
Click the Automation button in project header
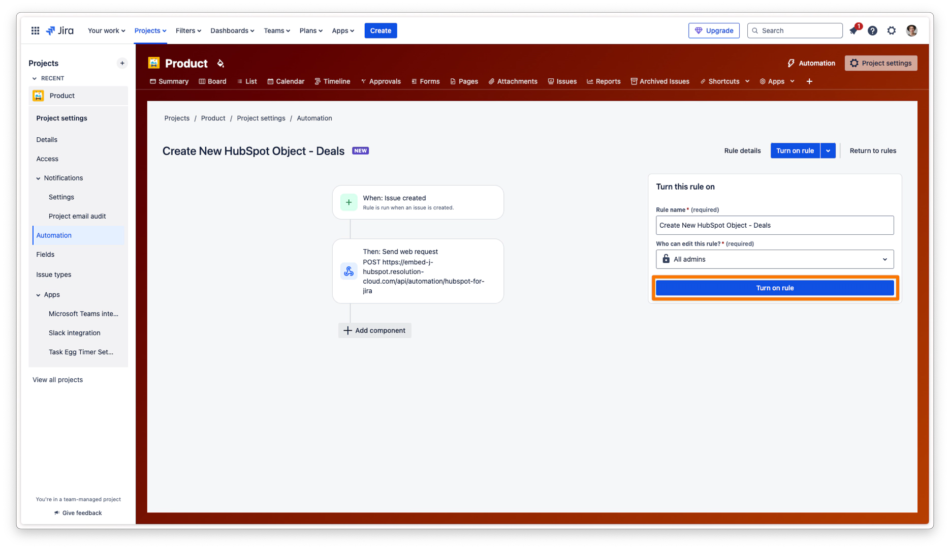click(811, 63)
